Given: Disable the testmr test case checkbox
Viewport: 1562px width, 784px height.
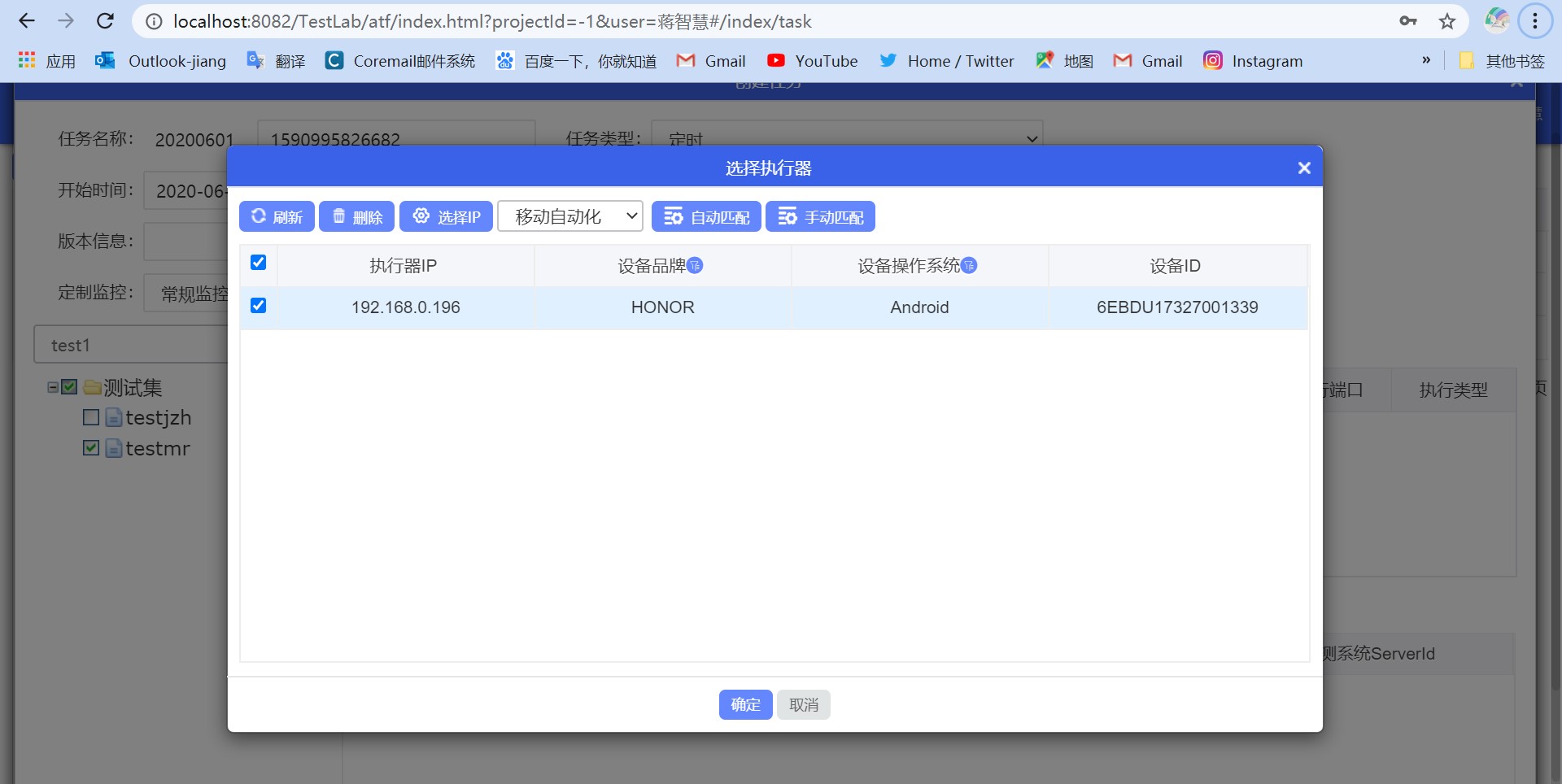Looking at the screenshot, I should (90, 448).
